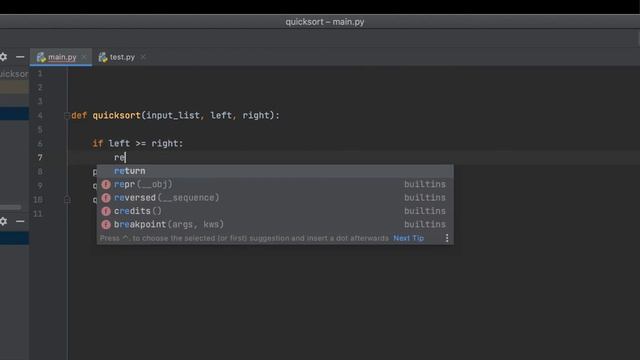Switch to the test.py tab
This screenshot has width=640, height=360.
[x=122, y=57]
